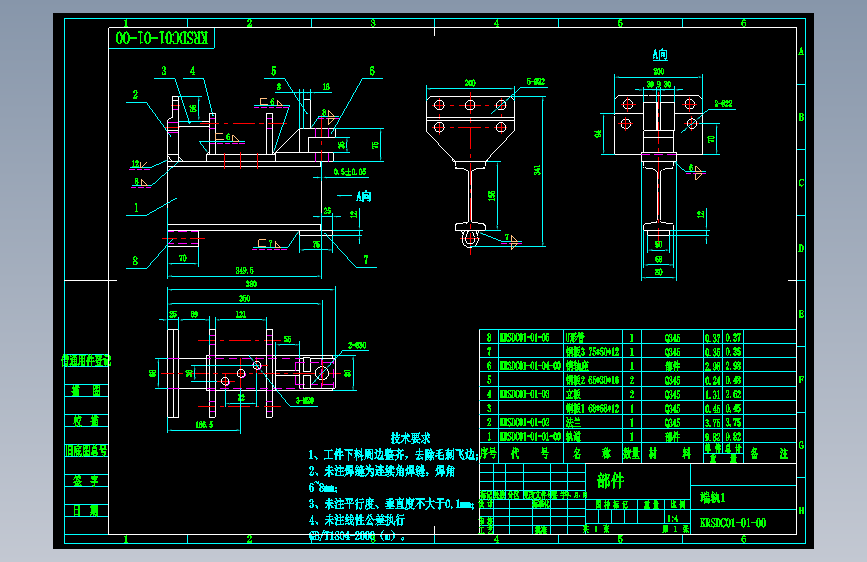The image size is (867, 562).
Task: Click the '200' width dimension in middle view
Action: pos(470,83)
